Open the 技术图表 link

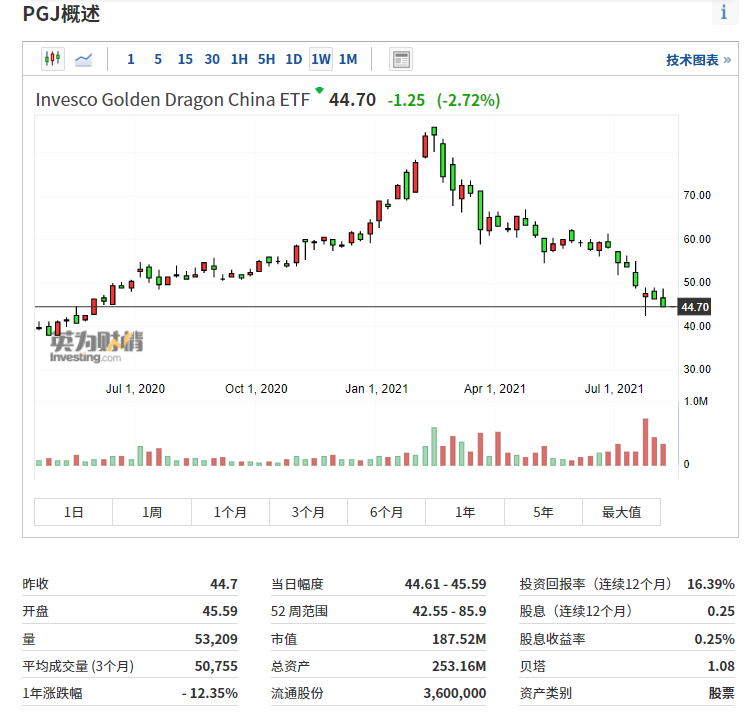[x=698, y=60]
